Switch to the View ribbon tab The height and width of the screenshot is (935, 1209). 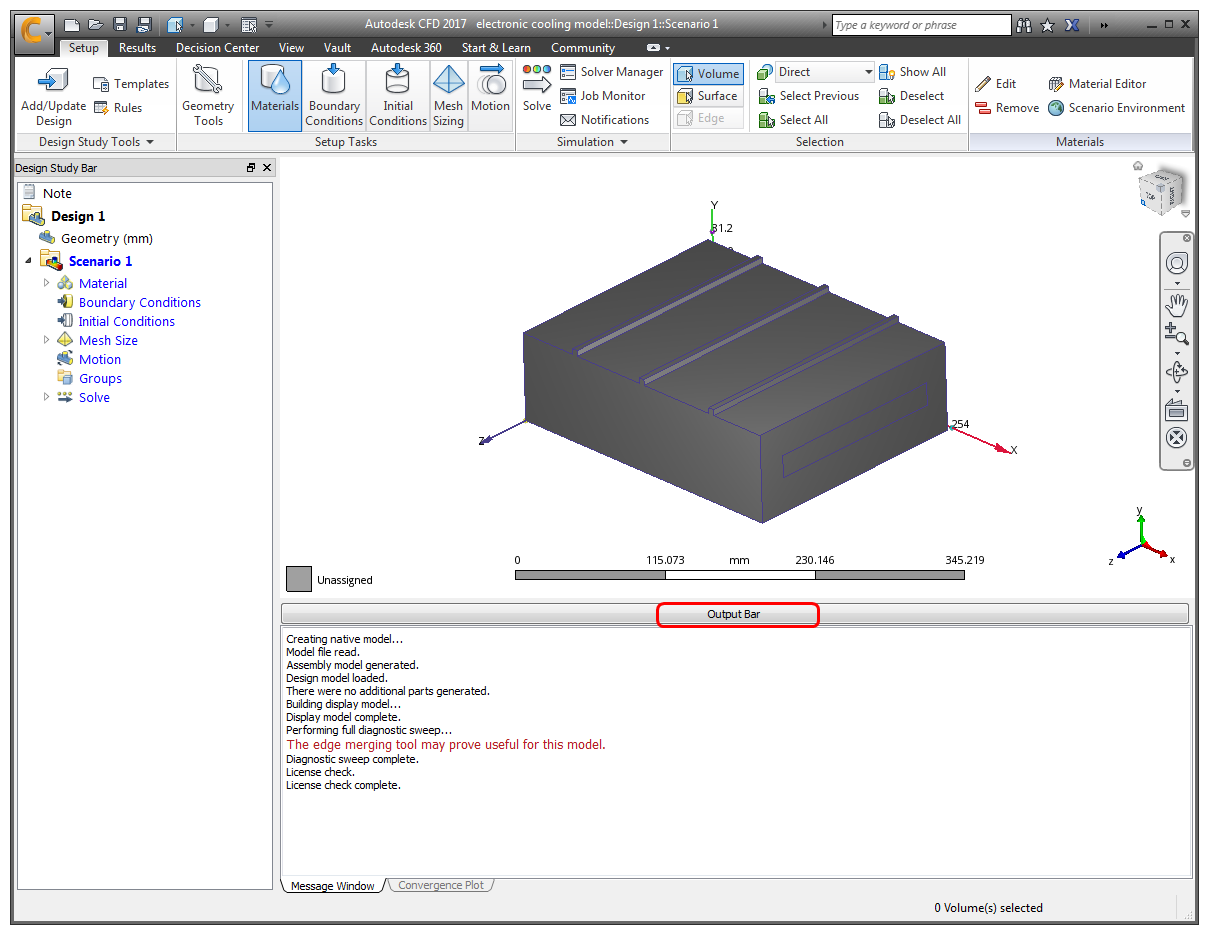click(x=291, y=48)
